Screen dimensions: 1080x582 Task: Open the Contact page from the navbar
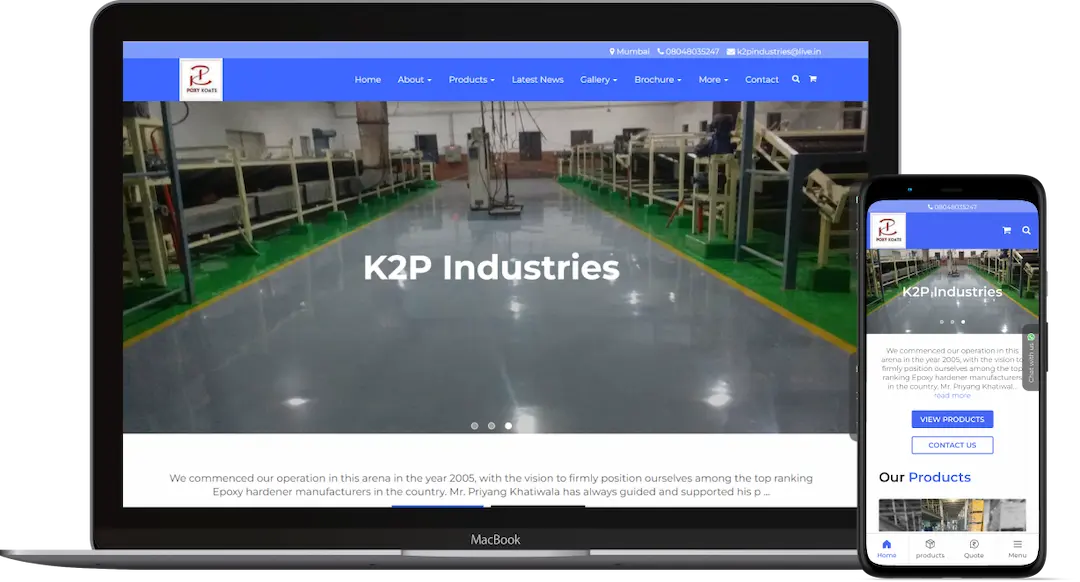[x=762, y=80]
